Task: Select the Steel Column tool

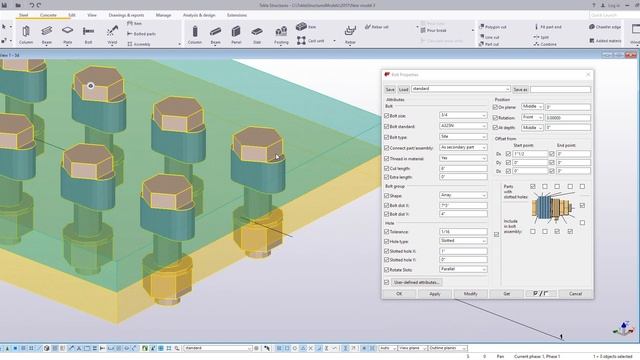Action: [x=26, y=34]
